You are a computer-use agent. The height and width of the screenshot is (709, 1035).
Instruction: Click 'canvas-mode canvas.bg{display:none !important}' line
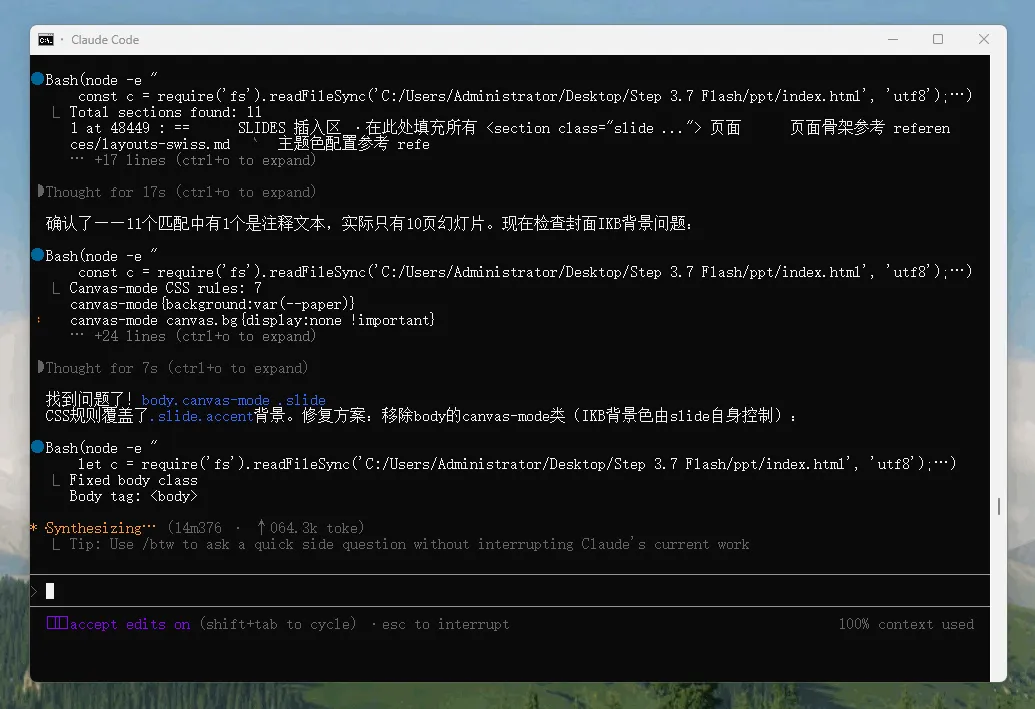pyautogui.click(x=252, y=320)
